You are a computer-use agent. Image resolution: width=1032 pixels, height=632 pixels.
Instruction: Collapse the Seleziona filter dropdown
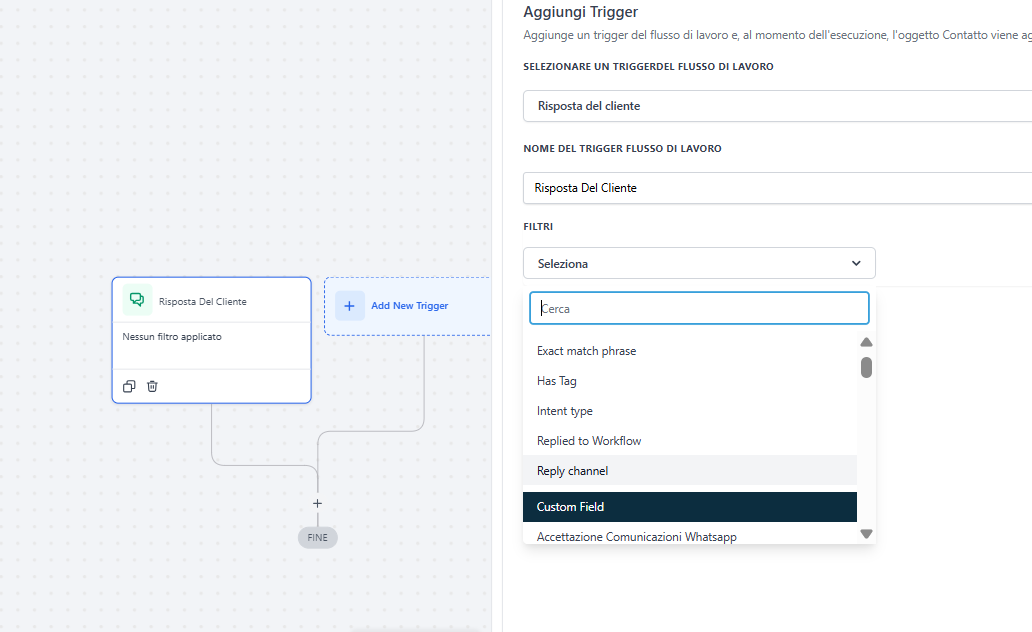tap(698, 263)
